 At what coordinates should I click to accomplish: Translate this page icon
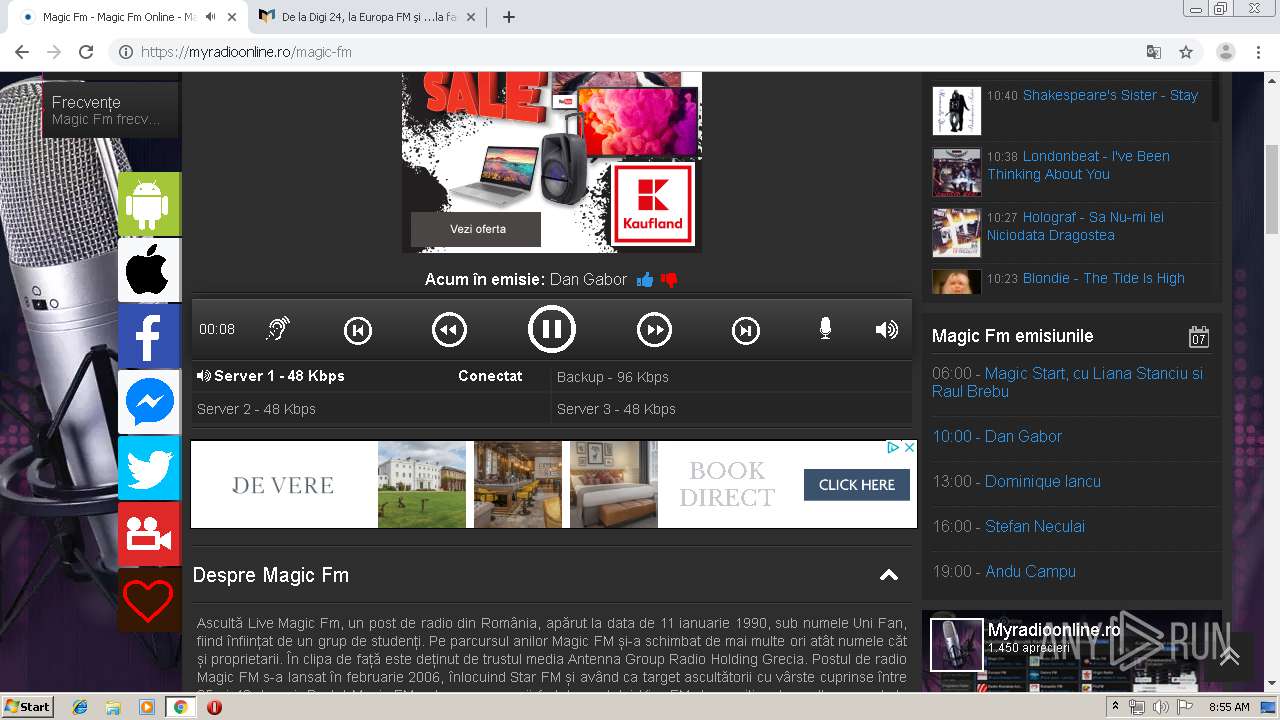tap(1154, 52)
